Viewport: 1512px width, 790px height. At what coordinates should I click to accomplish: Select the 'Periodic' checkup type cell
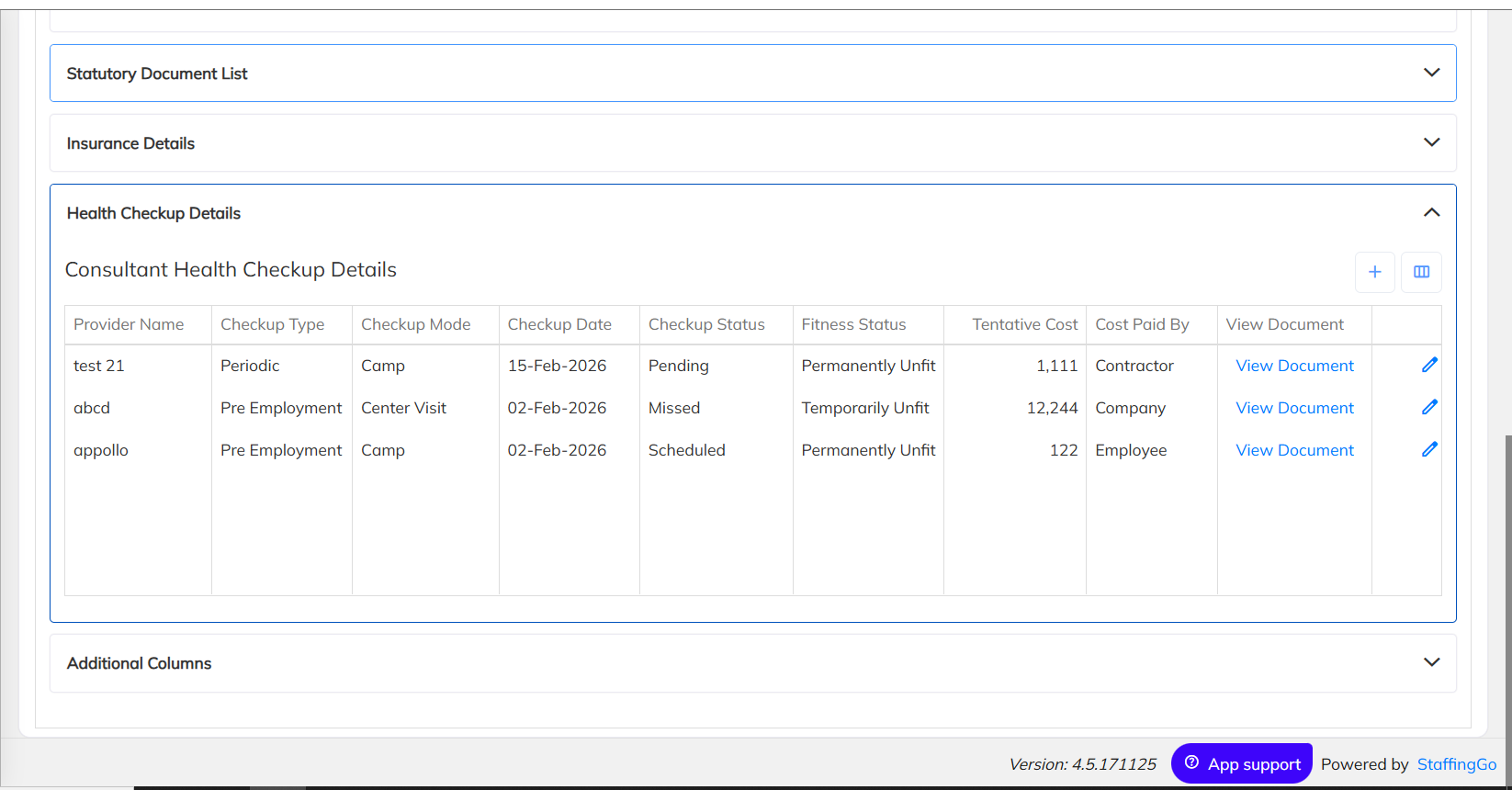[282, 366]
